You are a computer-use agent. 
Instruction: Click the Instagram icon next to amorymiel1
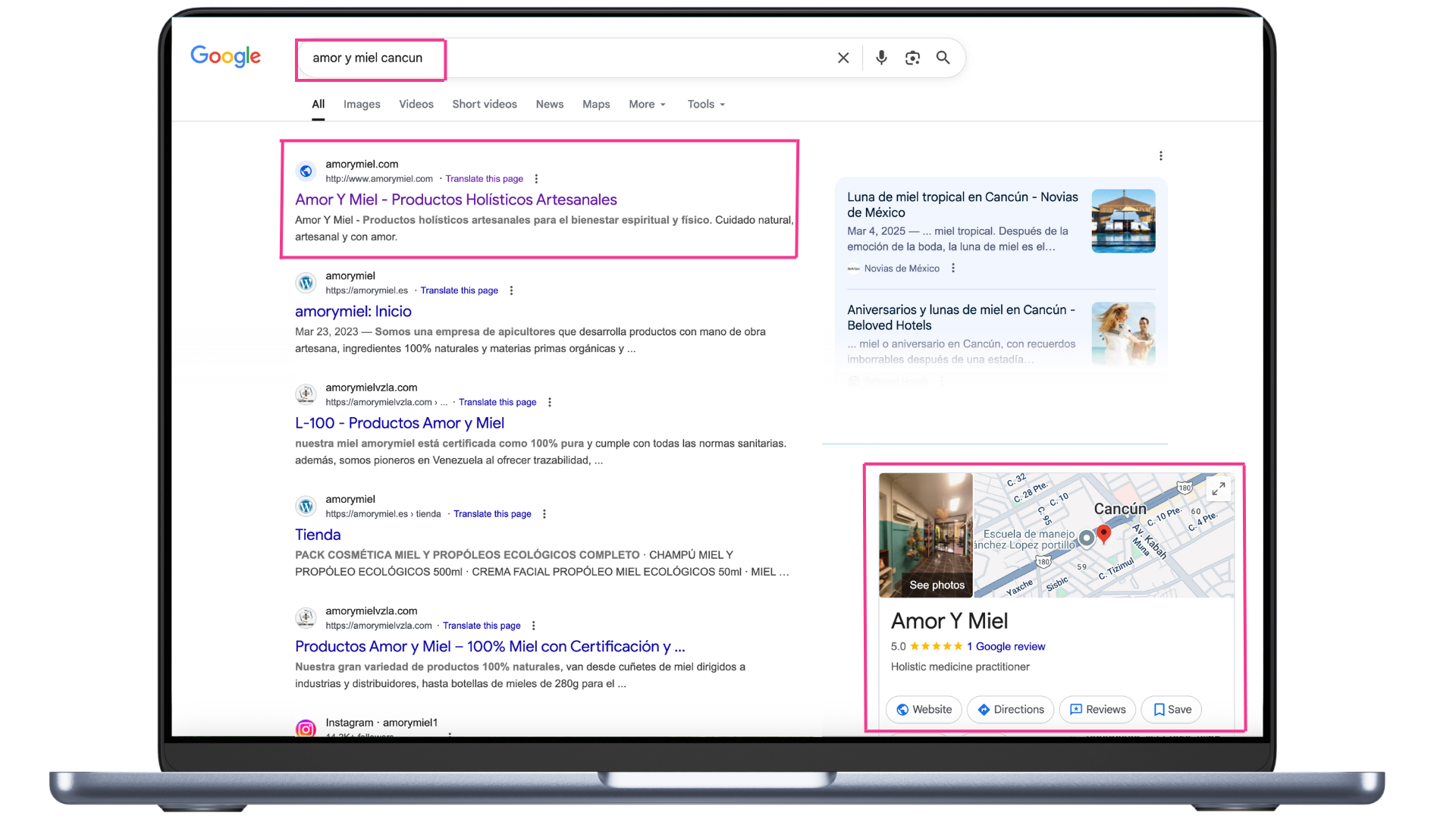click(x=305, y=729)
